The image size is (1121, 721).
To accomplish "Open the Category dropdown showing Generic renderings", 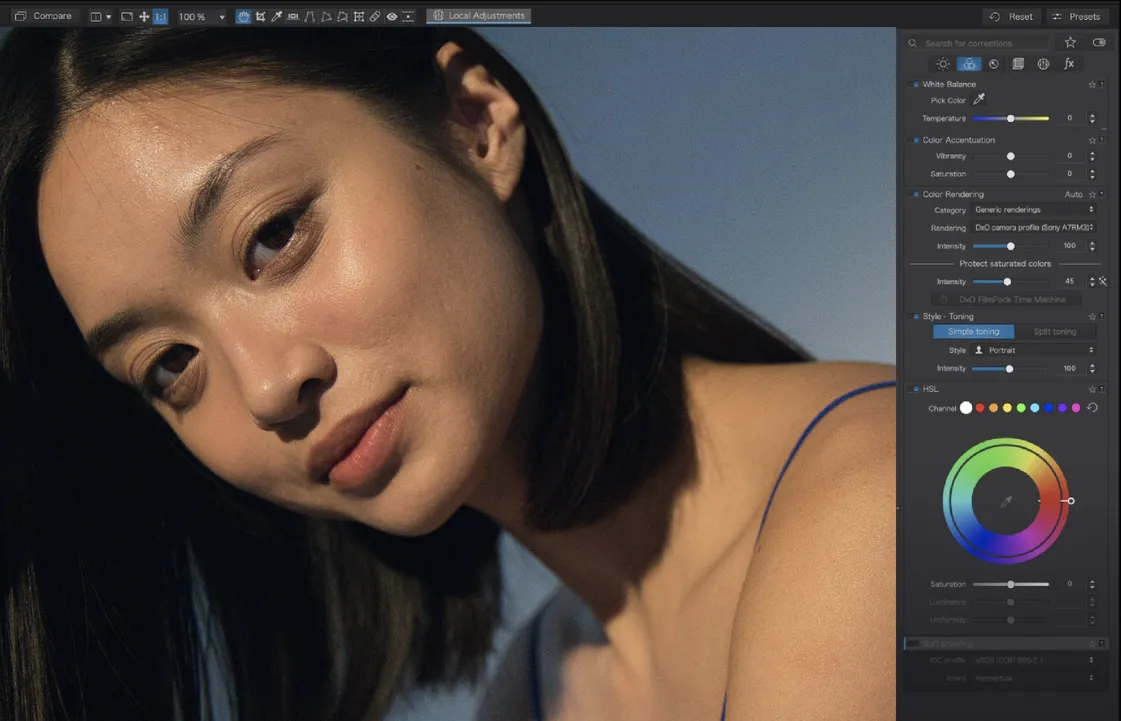I will pyautogui.click(x=1034, y=210).
